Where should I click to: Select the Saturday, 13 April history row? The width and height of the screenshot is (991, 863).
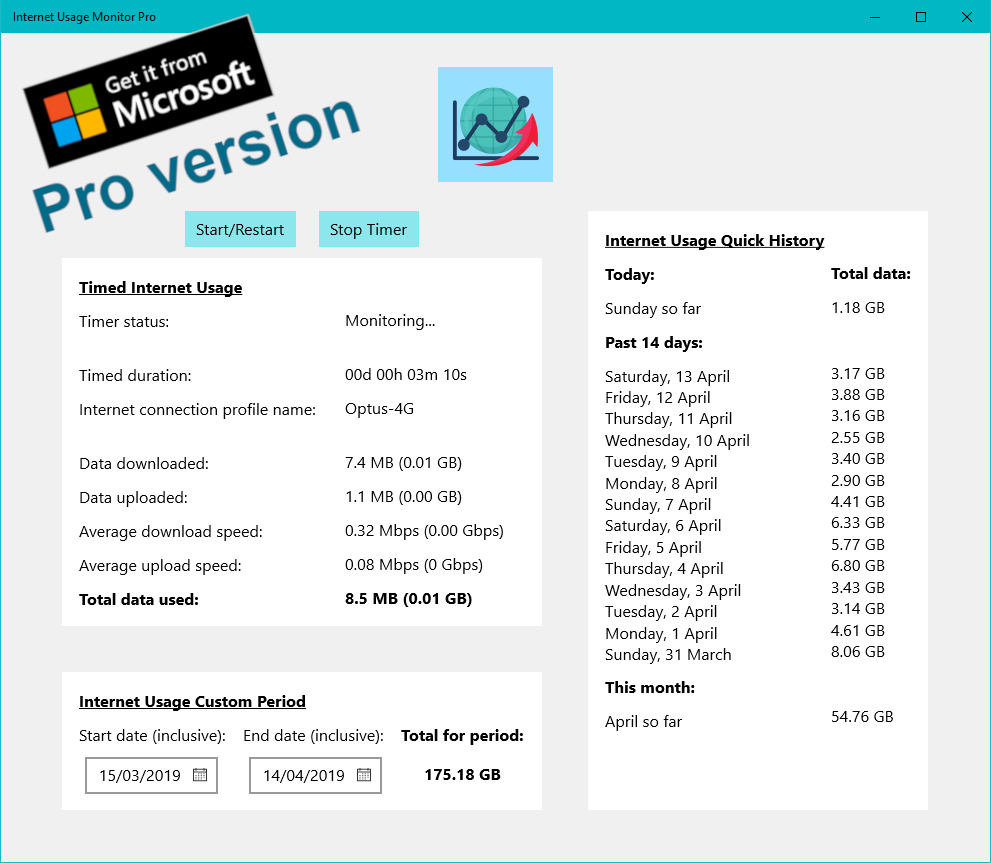[667, 377]
